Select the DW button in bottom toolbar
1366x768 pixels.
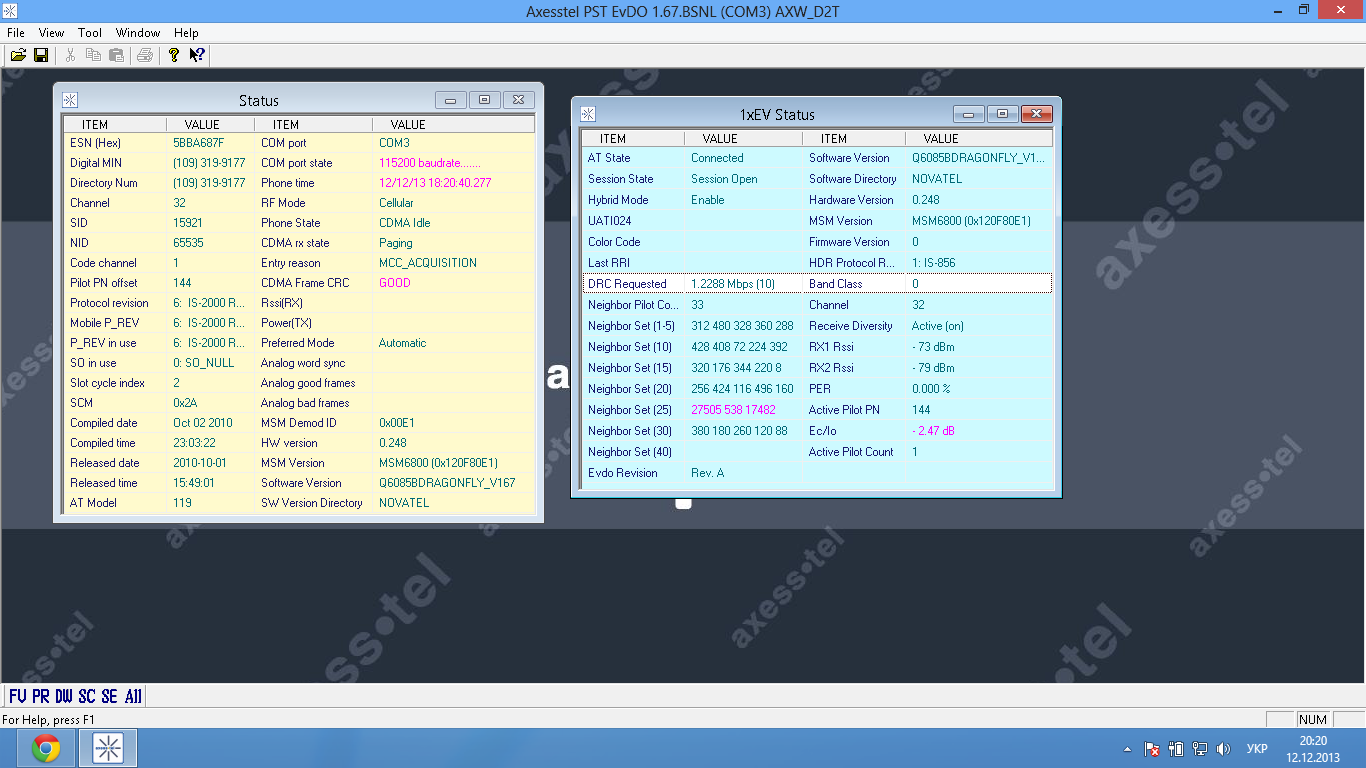[x=64, y=696]
